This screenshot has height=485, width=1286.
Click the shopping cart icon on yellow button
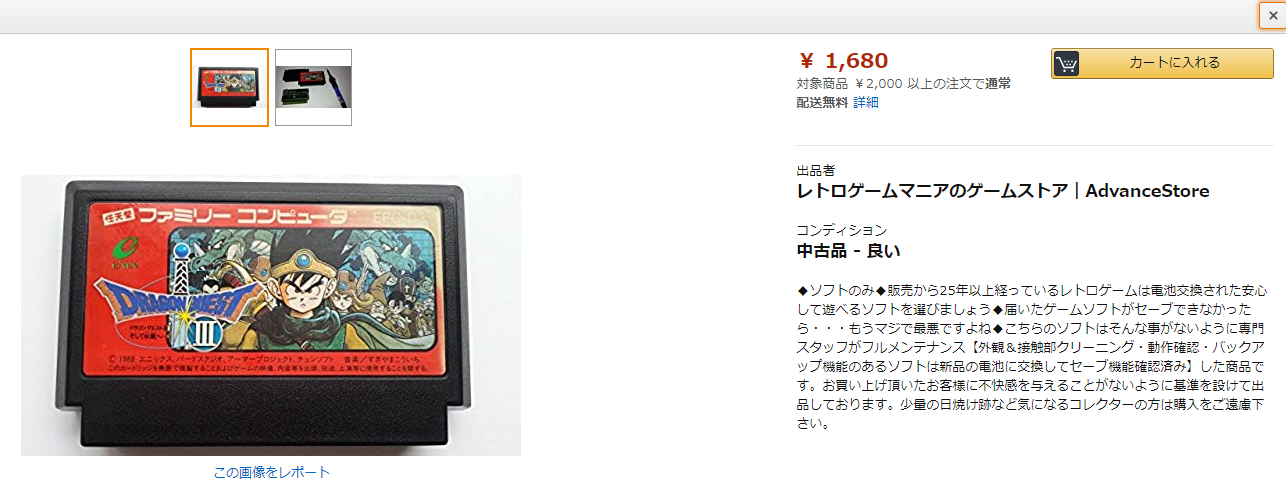click(x=1067, y=63)
